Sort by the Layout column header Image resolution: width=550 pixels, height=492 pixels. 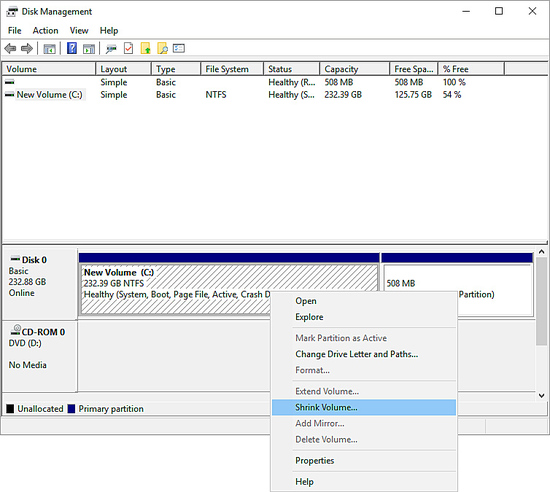click(x=123, y=69)
